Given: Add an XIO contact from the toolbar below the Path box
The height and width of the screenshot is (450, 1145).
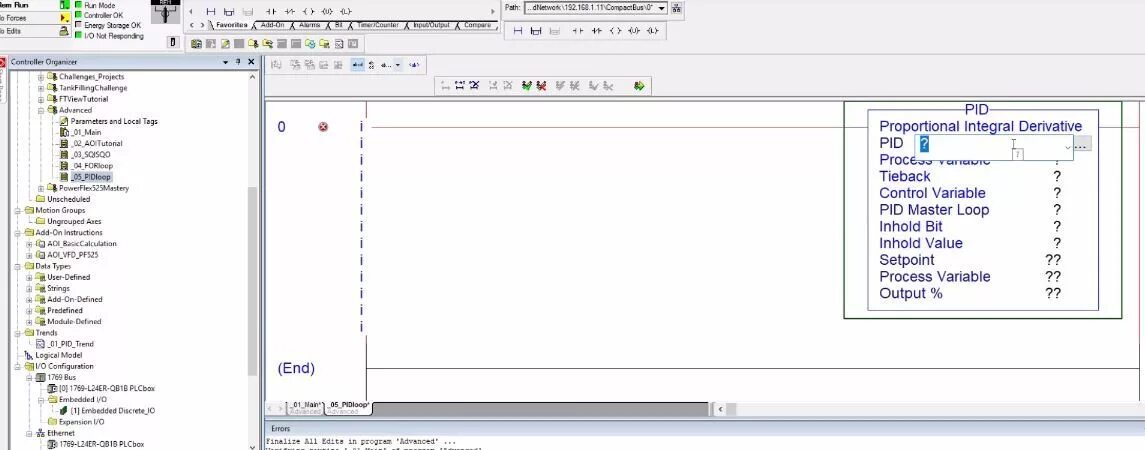Looking at the screenshot, I should point(597,31).
